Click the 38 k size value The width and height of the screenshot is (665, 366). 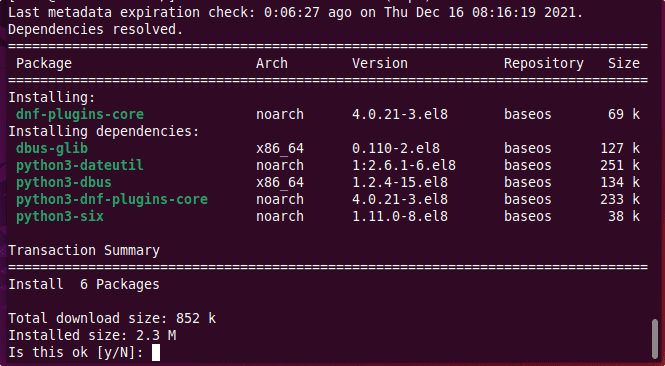point(623,216)
